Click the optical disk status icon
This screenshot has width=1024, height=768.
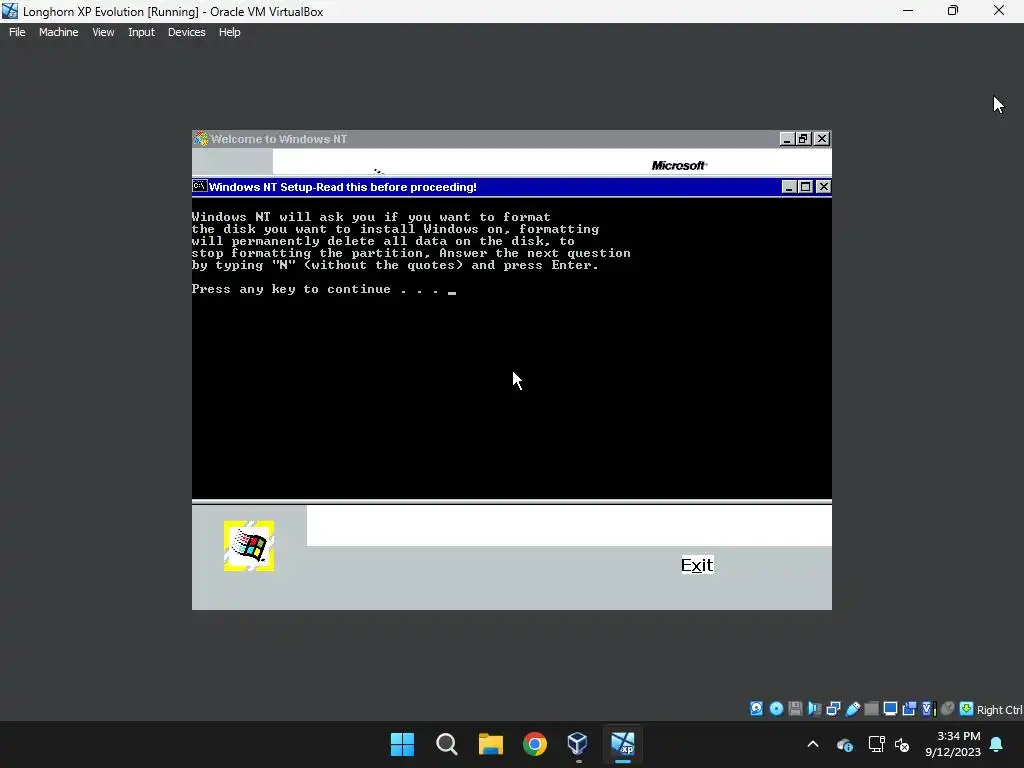(776, 709)
